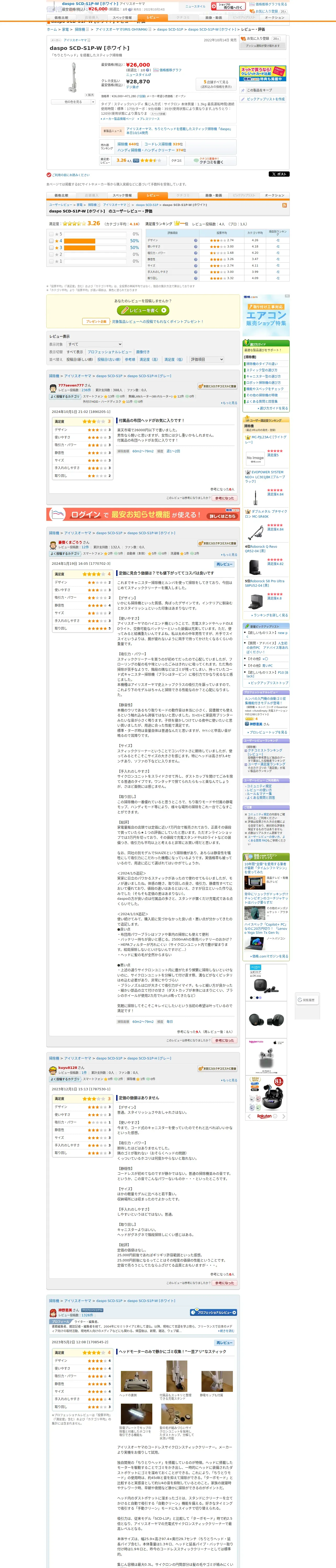
Task: Click the help icon next to 手入れのしやすさ
Action: (196, 272)
